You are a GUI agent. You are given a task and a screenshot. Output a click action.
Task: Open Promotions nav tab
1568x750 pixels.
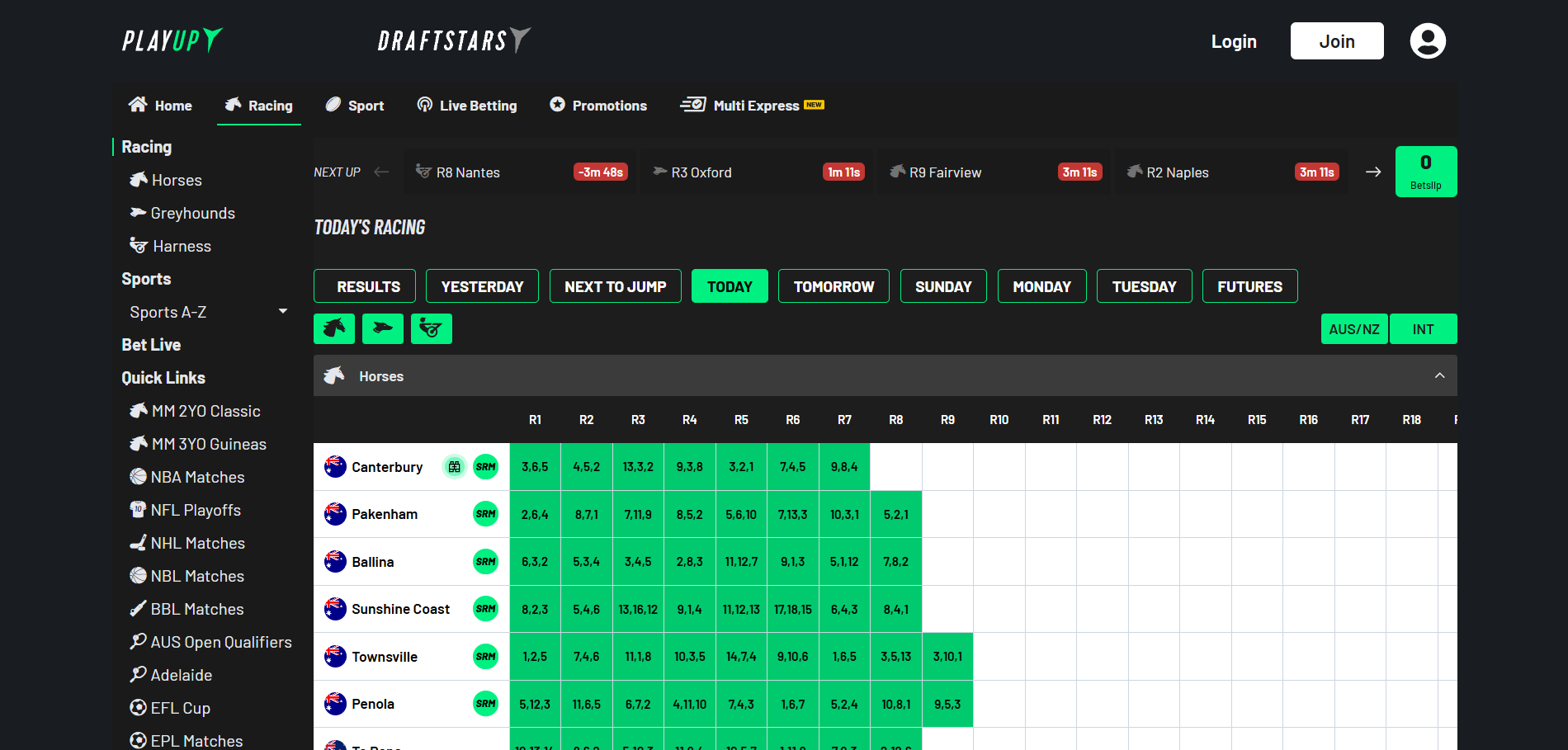pyautogui.click(x=598, y=105)
